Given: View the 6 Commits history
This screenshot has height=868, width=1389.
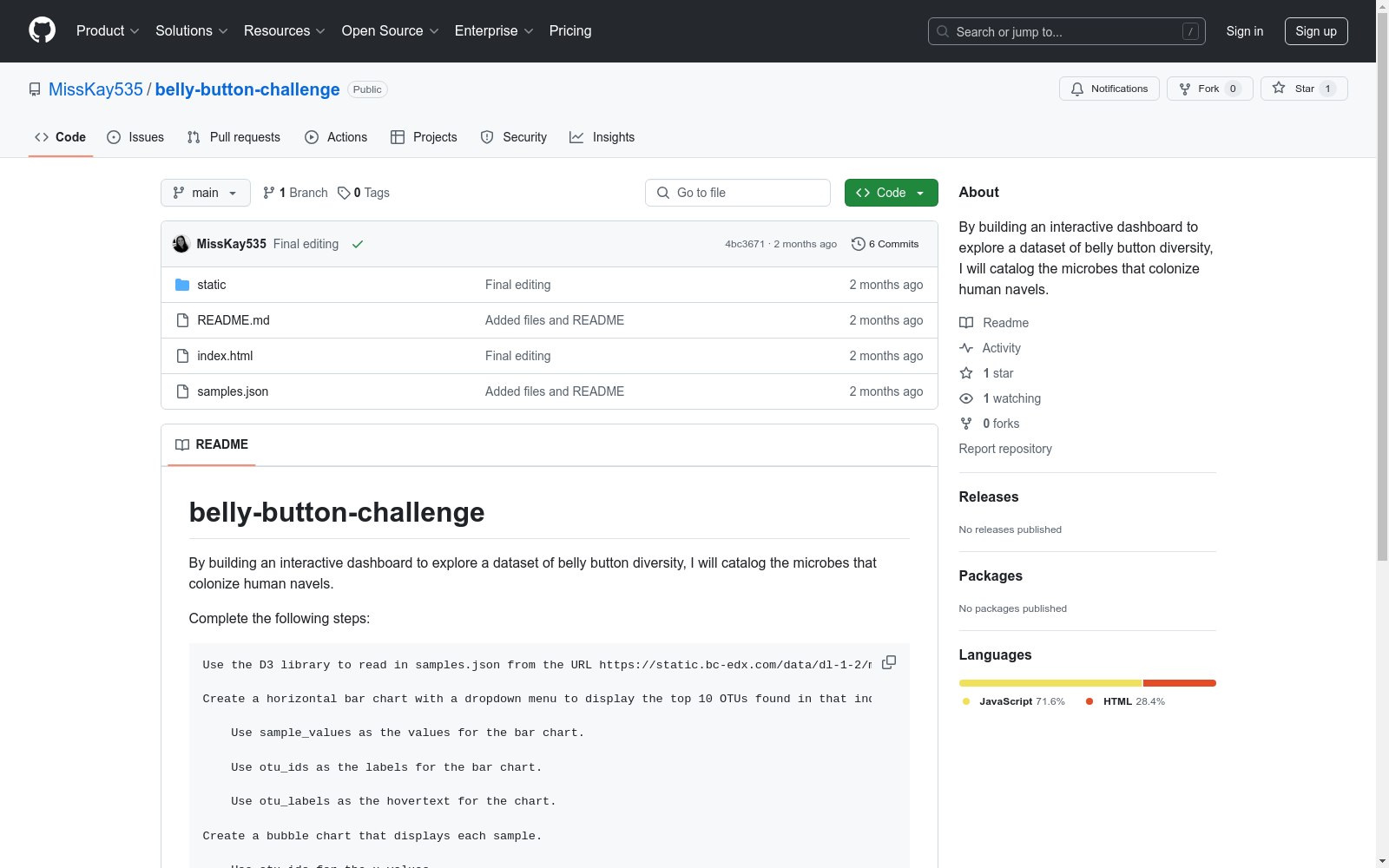Looking at the screenshot, I should [x=885, y=244].
